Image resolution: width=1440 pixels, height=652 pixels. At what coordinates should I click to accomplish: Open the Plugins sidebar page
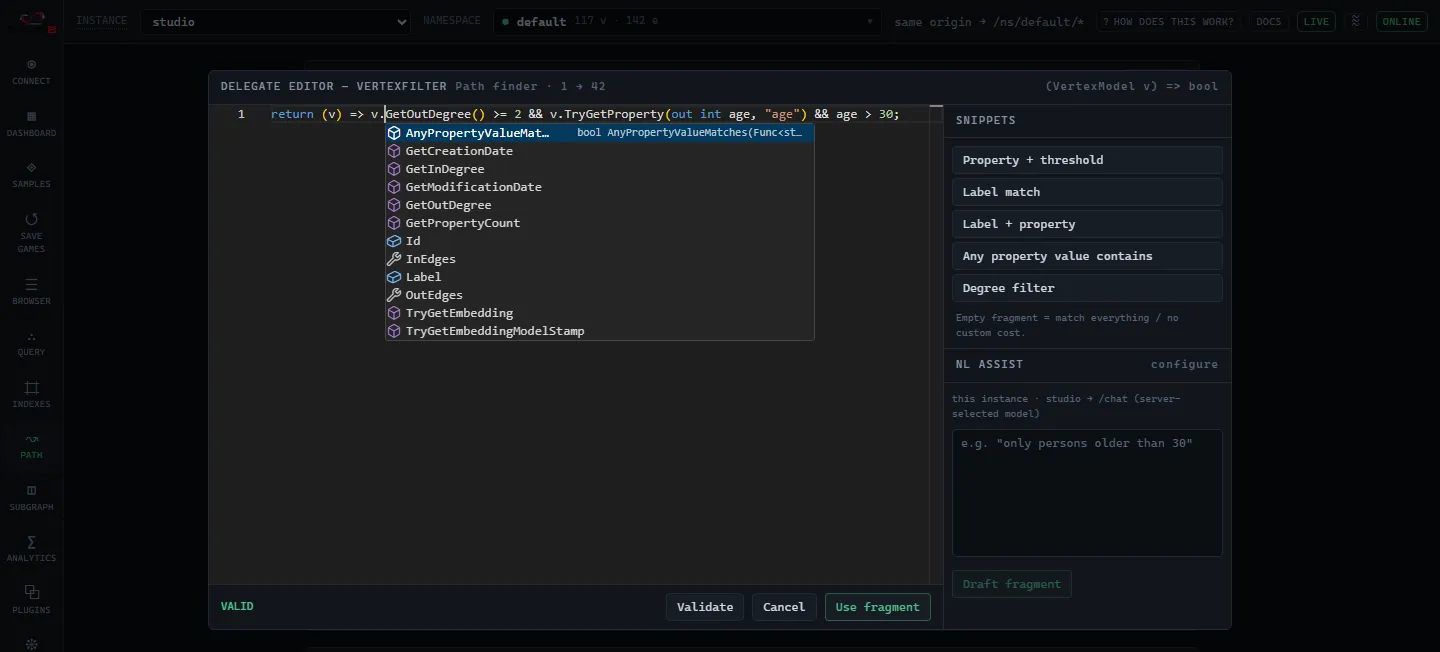(x=31, y=600)
